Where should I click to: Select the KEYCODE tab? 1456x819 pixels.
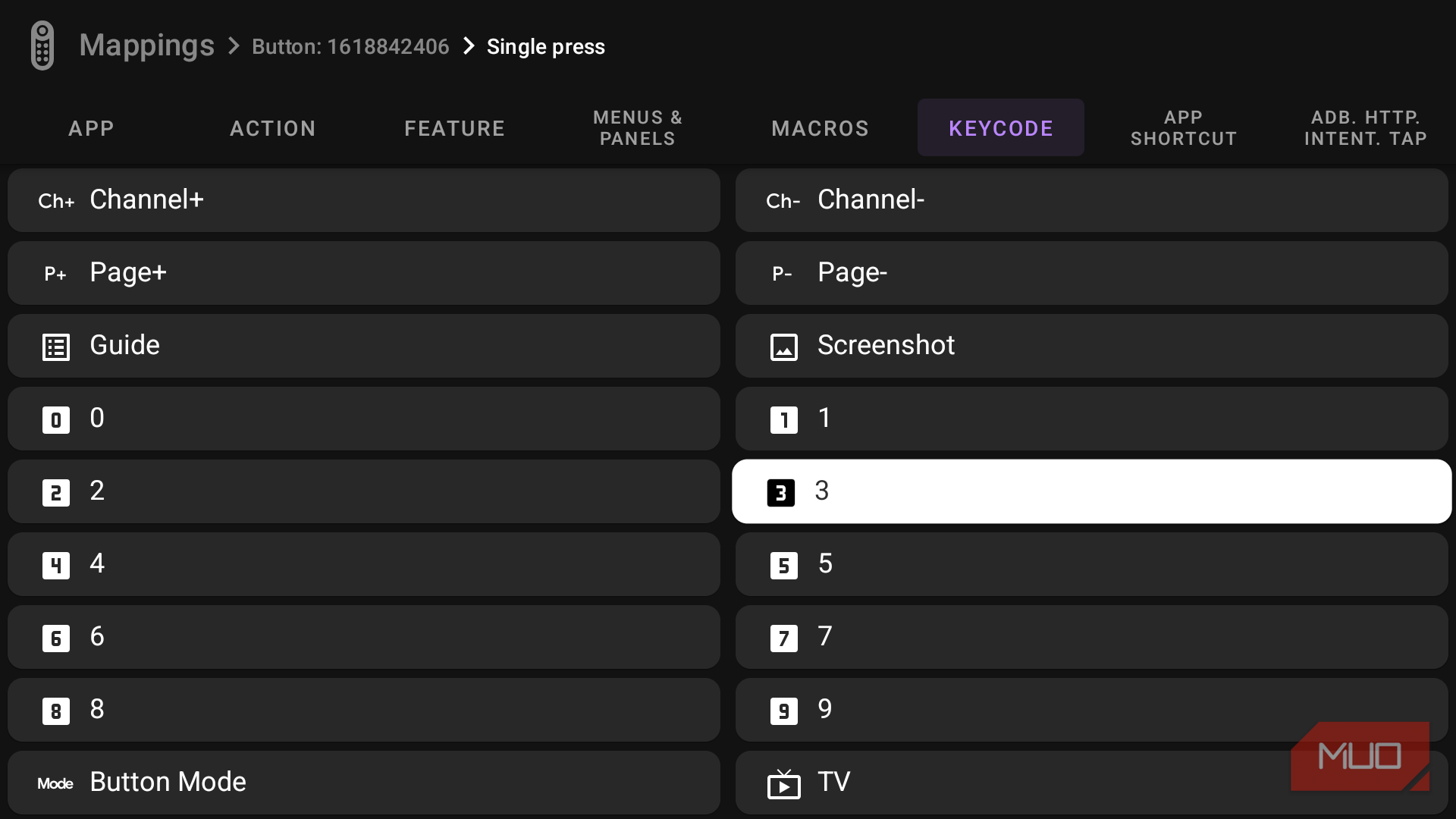coord(1001,128)
